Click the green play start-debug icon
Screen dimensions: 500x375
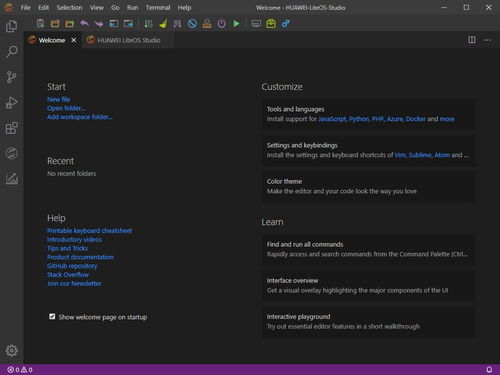(236, 24)
